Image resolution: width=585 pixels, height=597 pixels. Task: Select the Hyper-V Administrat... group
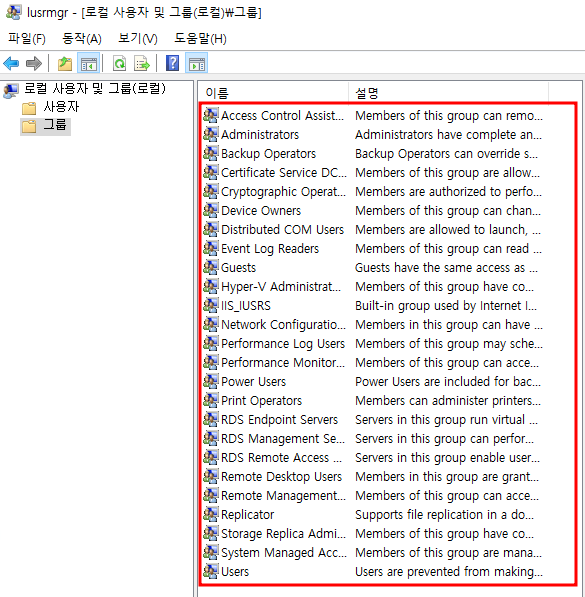click(x=281, y=286)
